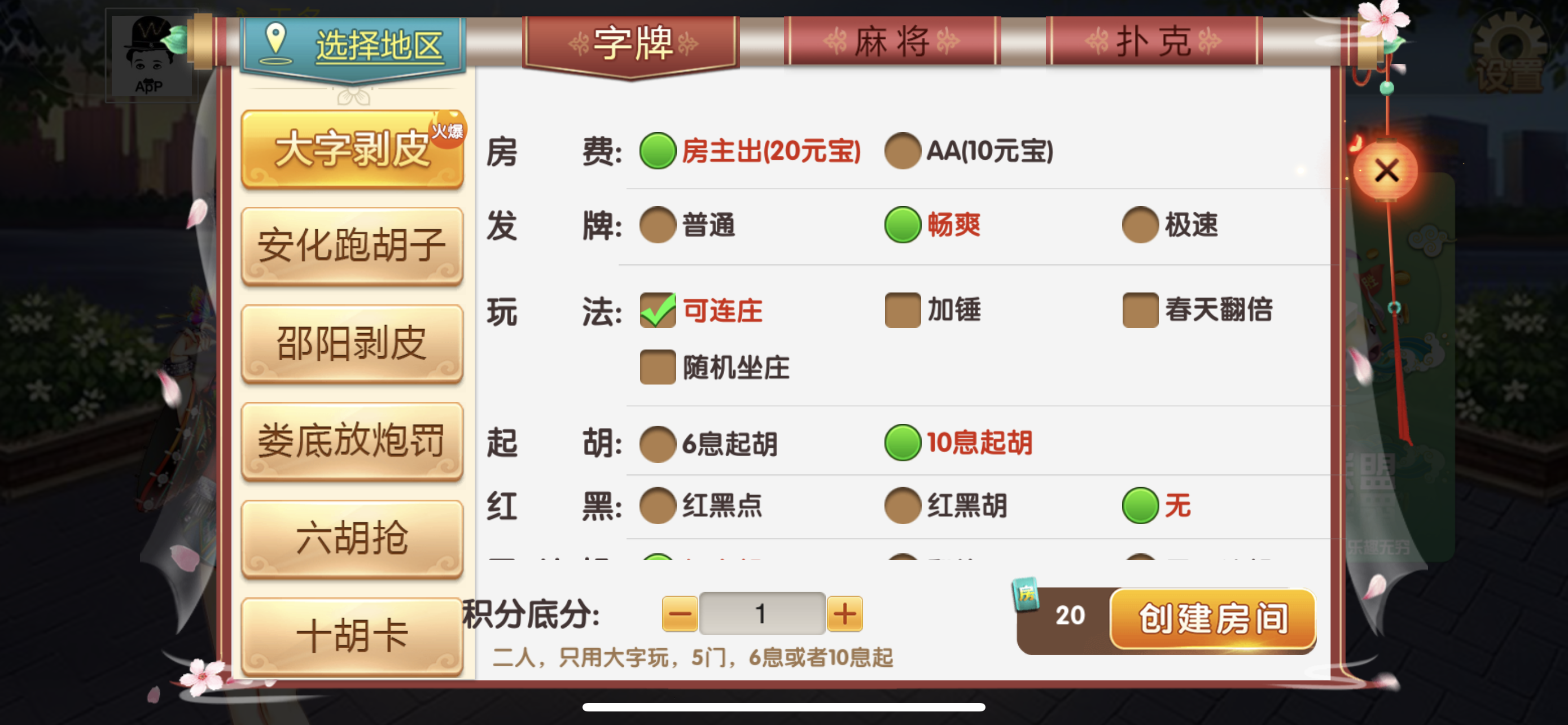Tap the user avatar icon
The height and width of the screenshot is (725, 1568).
(150, 55)
